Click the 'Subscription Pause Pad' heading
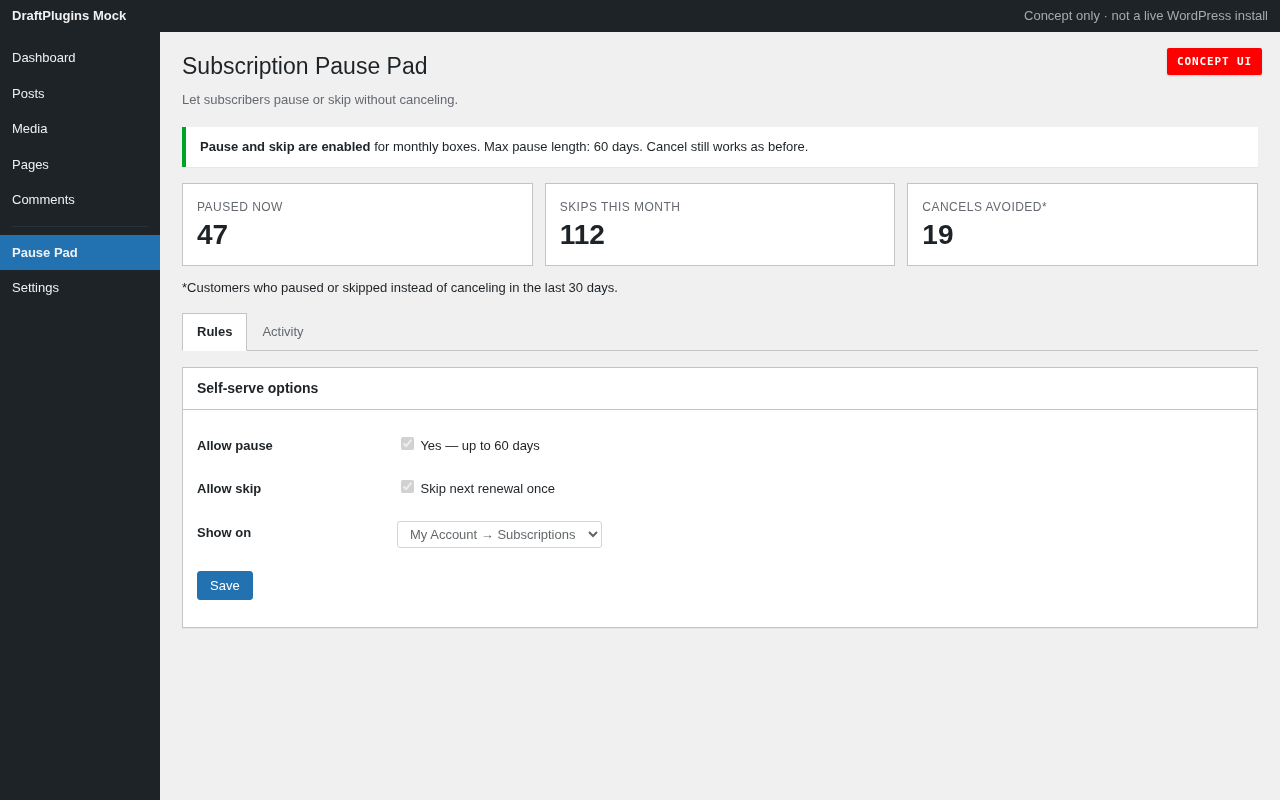 click(x=305, y=67)
